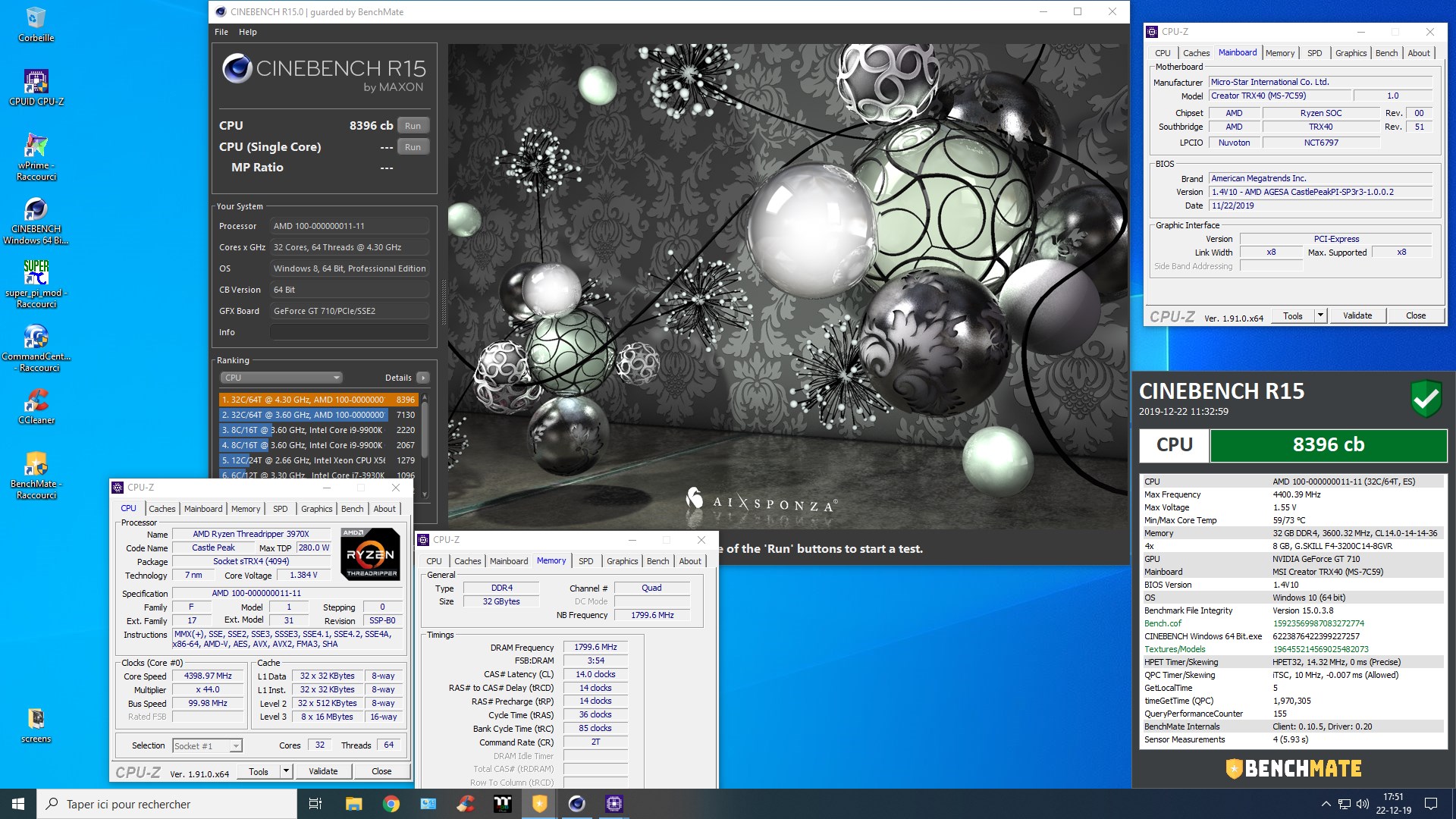Open CPU tab in memory CPU-Z window

434,561
